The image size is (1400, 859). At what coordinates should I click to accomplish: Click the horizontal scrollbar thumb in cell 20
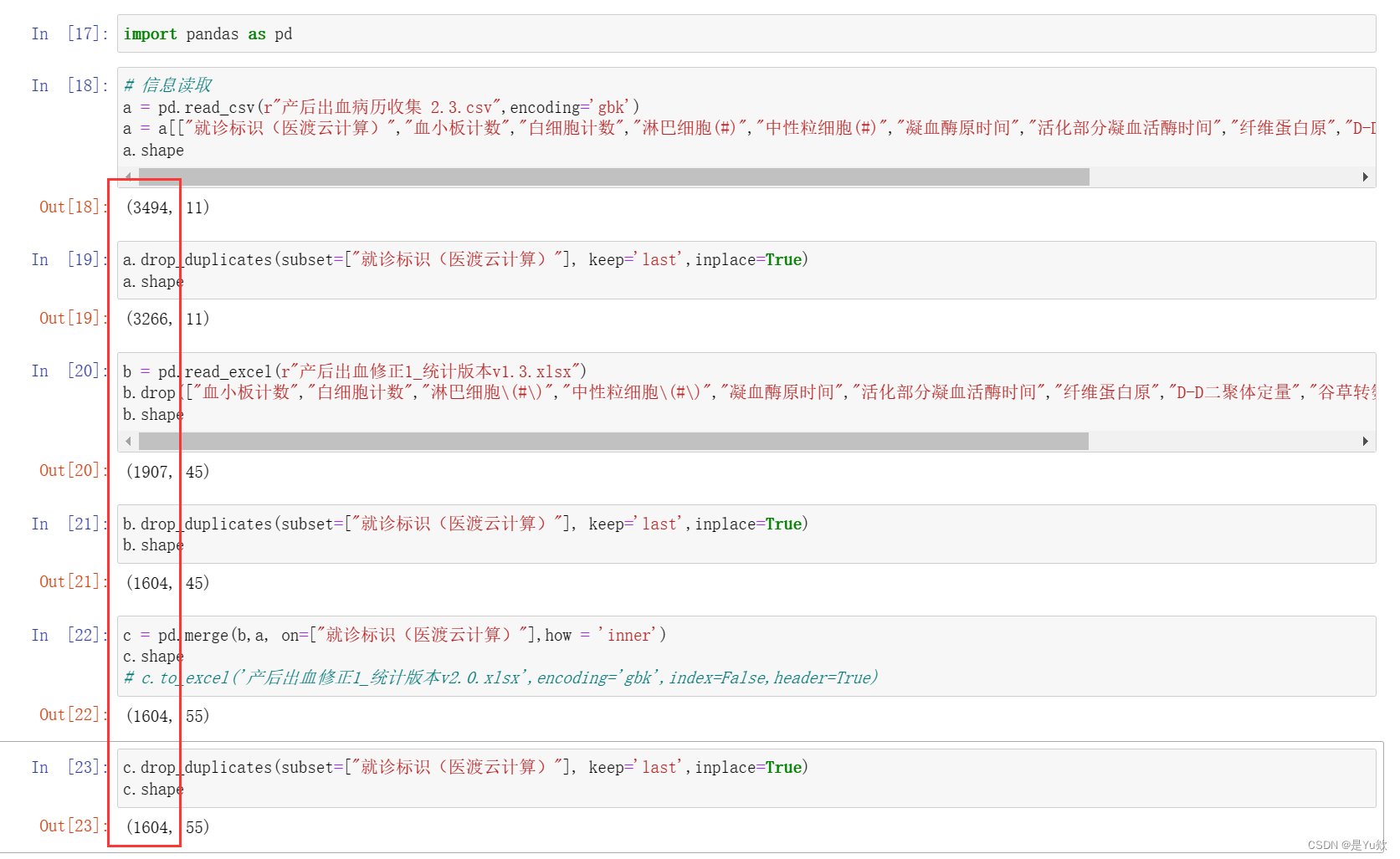coord(614,442)
